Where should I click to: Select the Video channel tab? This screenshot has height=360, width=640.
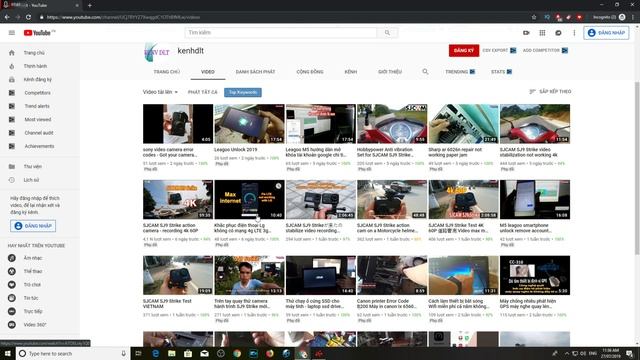pyautogui.click(x=208, y=72)
